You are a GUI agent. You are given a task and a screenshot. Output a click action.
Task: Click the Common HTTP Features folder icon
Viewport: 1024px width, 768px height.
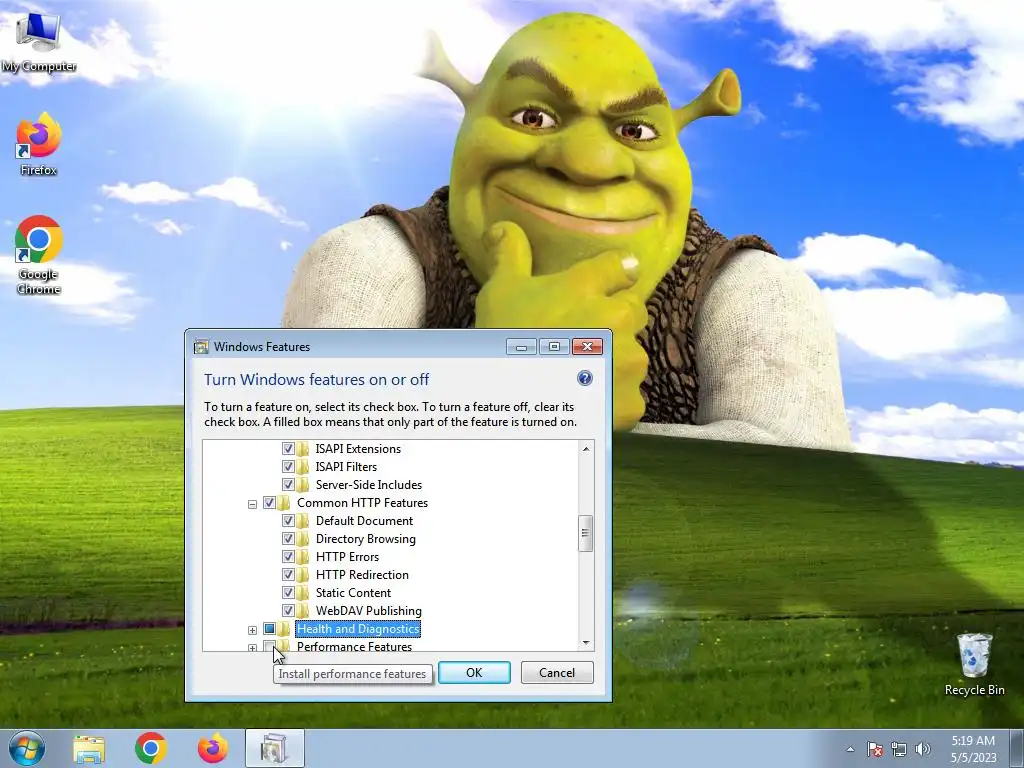(284, 503)
